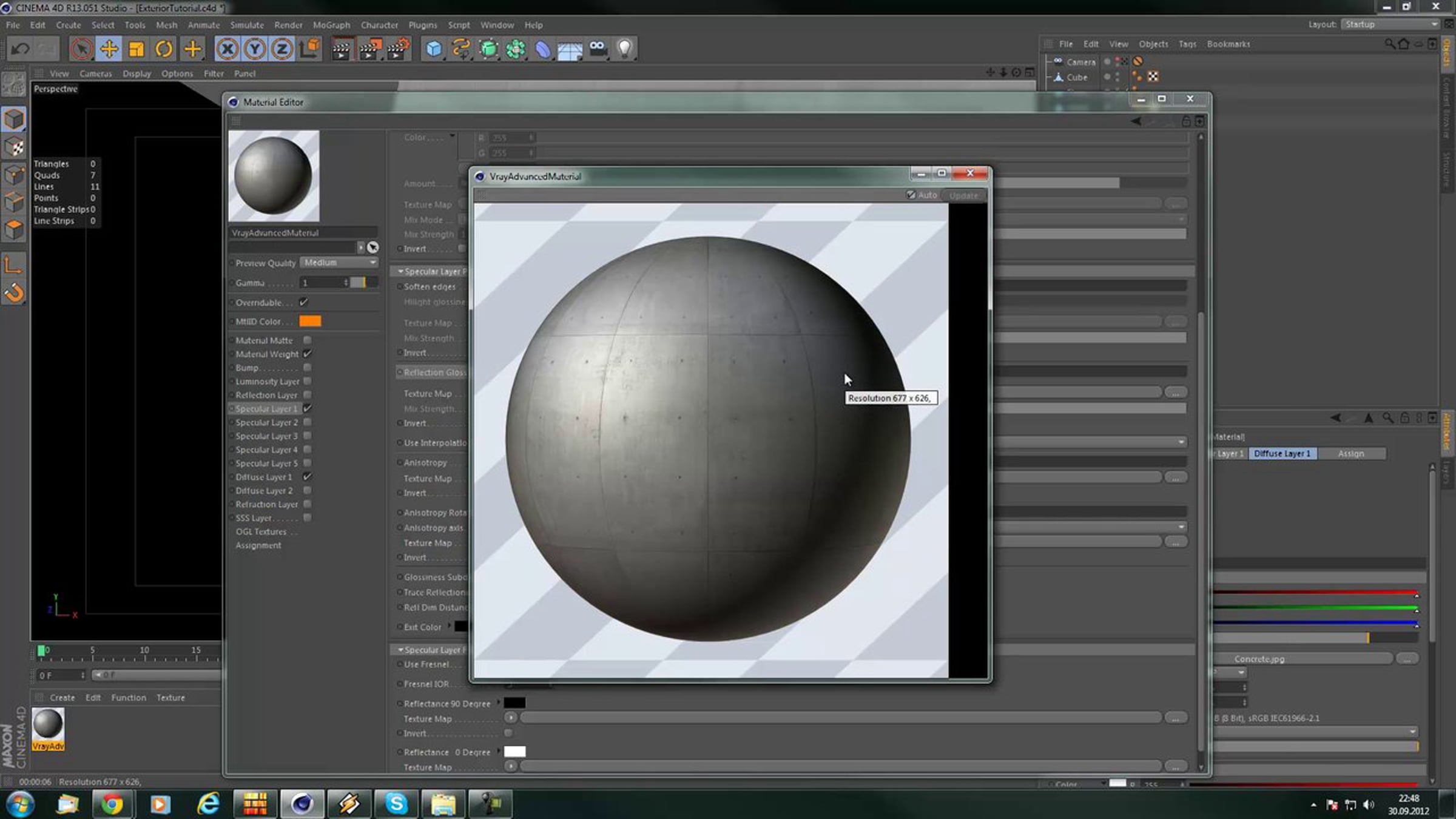
Task: Click the Undo arrow icon
Action: [20, 49]
